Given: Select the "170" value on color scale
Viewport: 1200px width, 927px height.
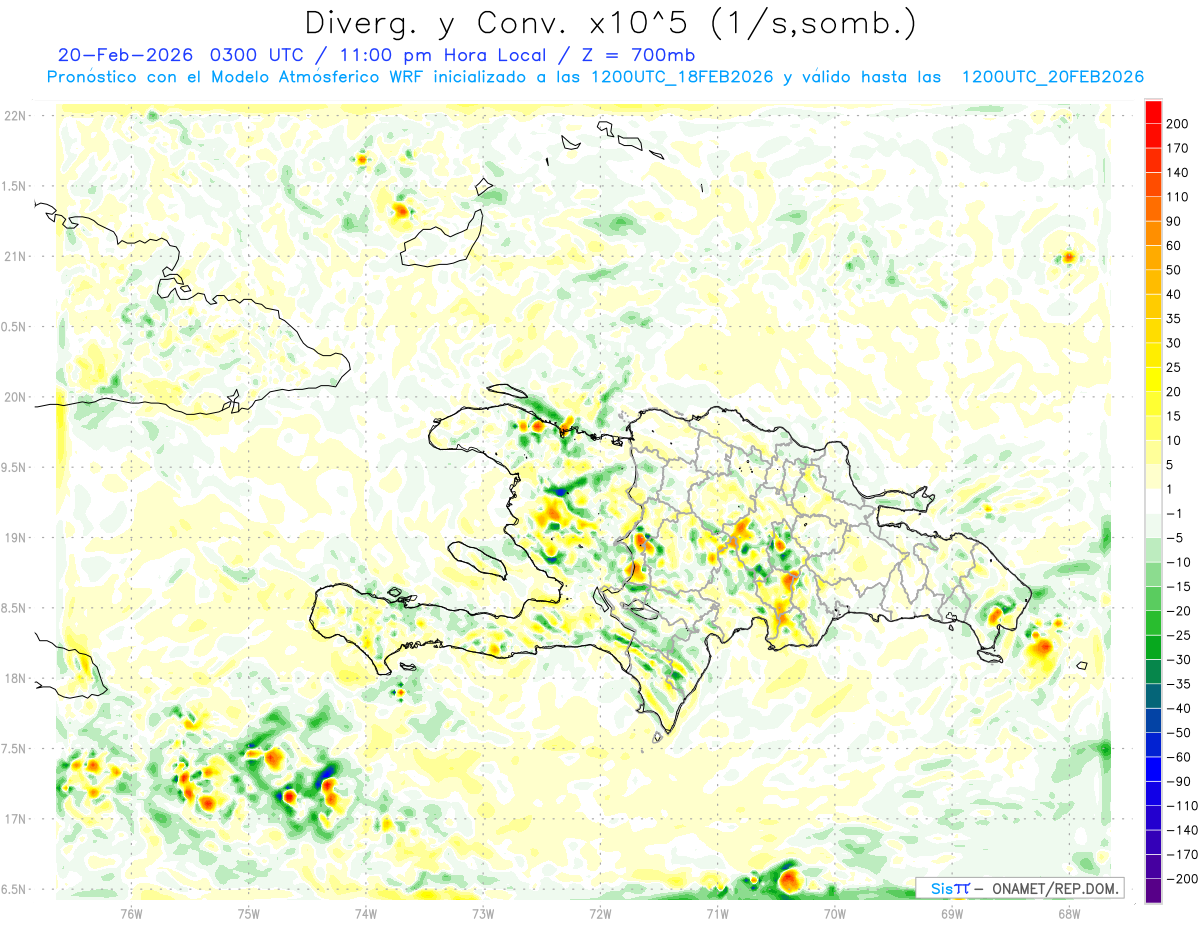Looking at the screenshot, I should point(1177,148).
